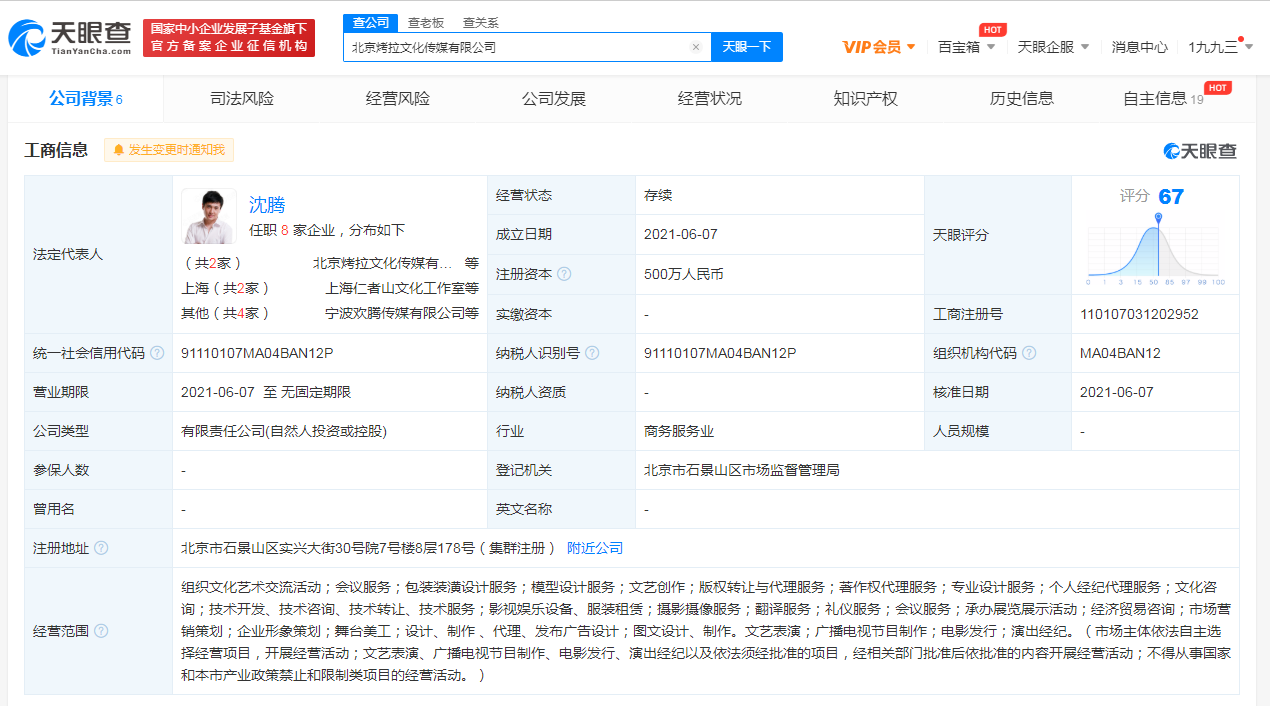Open help icon next to 纳税人识别号

592,353
